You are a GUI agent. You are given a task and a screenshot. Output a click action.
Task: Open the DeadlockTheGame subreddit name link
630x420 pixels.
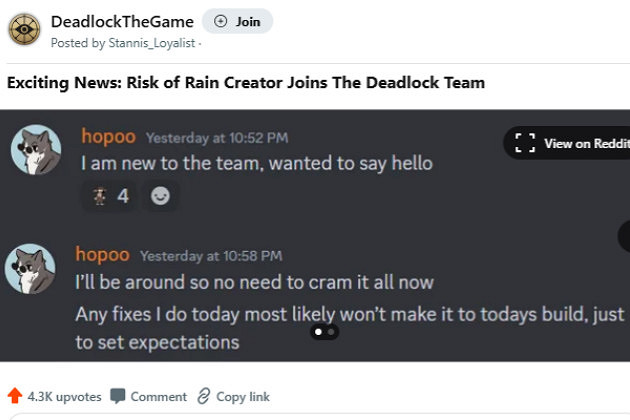pyautogui.click(x=122, y=21)
